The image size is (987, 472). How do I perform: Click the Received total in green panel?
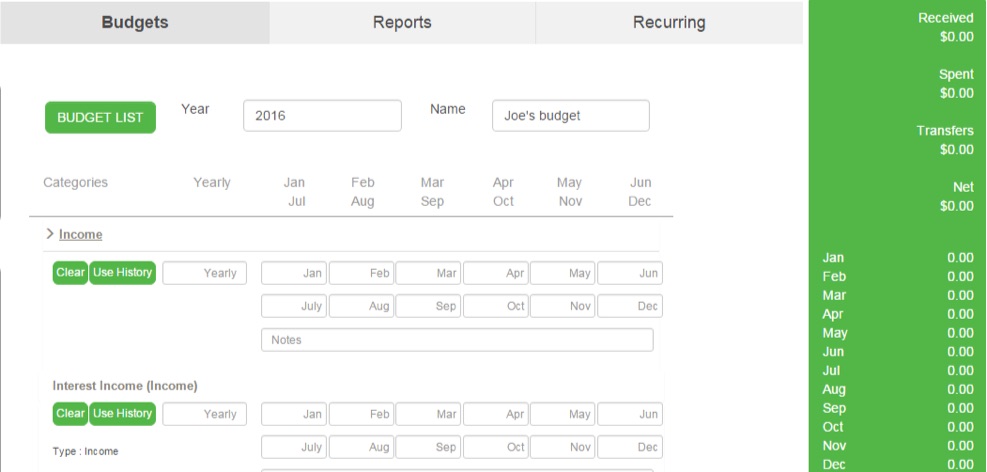coord(945,28)
